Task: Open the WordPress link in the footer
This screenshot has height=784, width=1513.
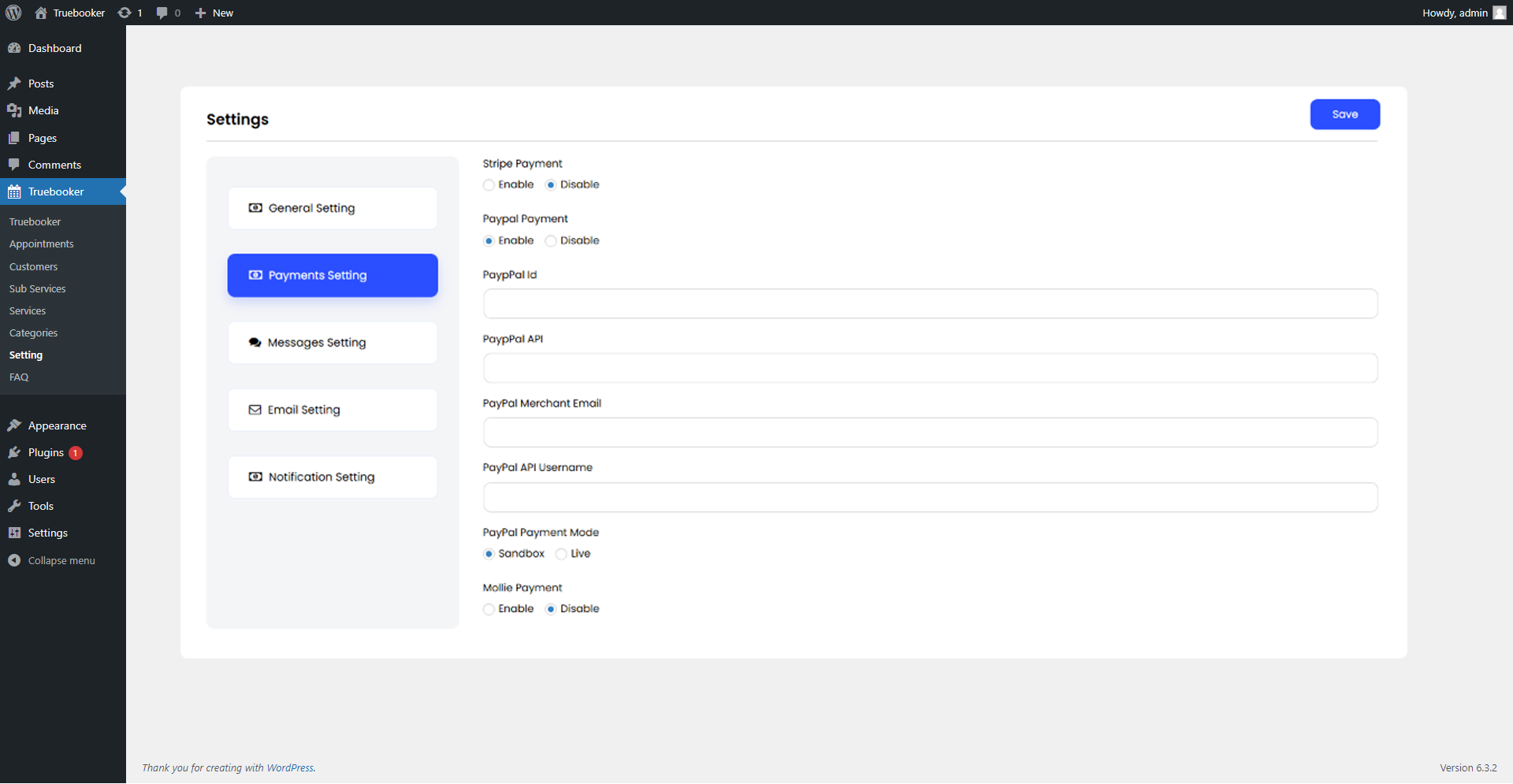Action: pyautogui.click(x=290, y=767)
